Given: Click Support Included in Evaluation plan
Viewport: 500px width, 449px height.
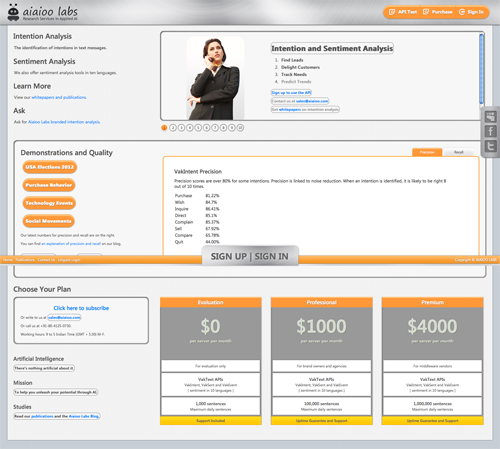Looking at the screenshot, I should [211, 421].
